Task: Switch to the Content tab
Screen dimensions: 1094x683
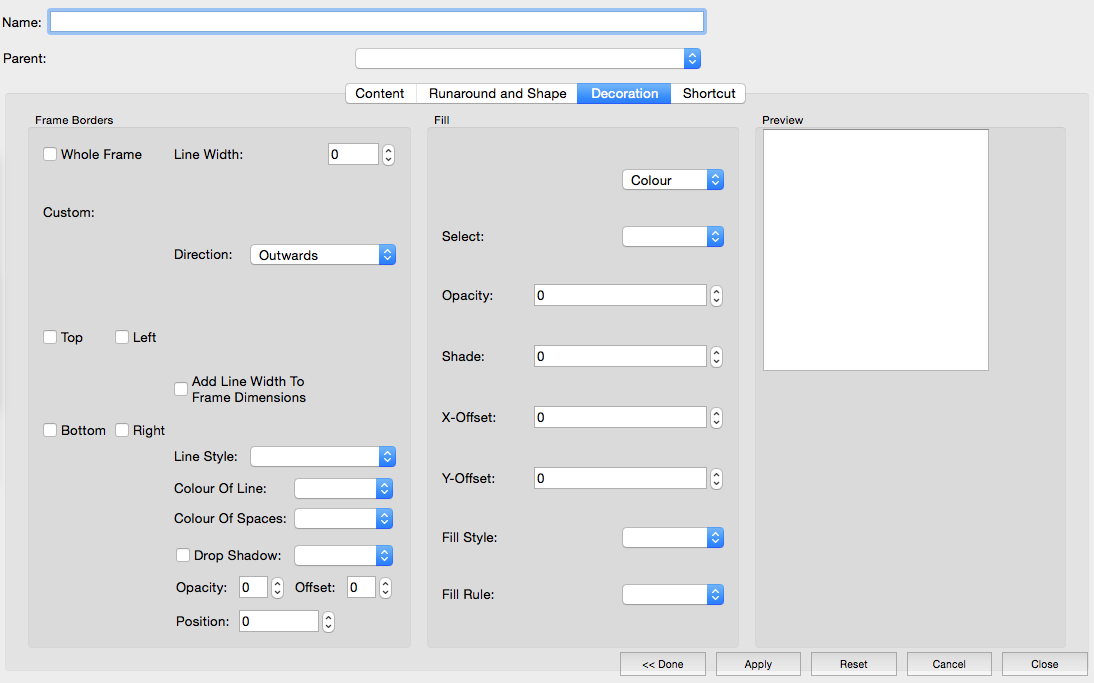Action: [x=380, y=93]
